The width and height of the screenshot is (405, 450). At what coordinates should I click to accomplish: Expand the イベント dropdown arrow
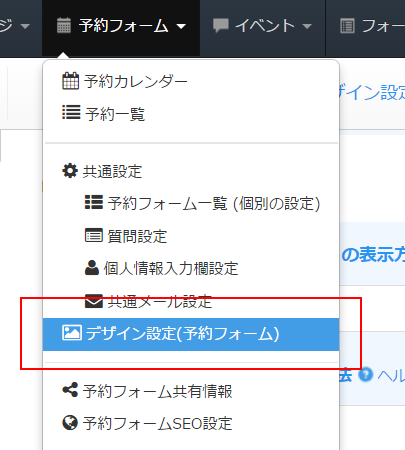click(x=307, y=26)
